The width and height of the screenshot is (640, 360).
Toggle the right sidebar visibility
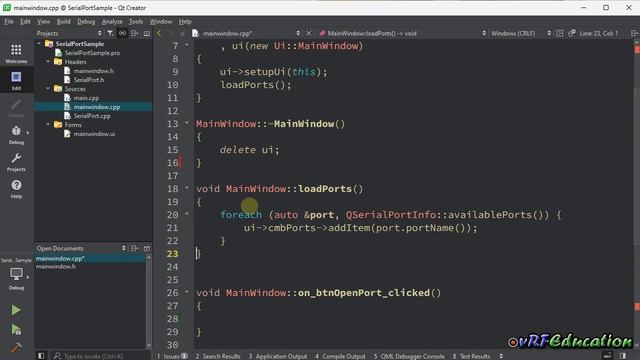click(x=622, y=356)
